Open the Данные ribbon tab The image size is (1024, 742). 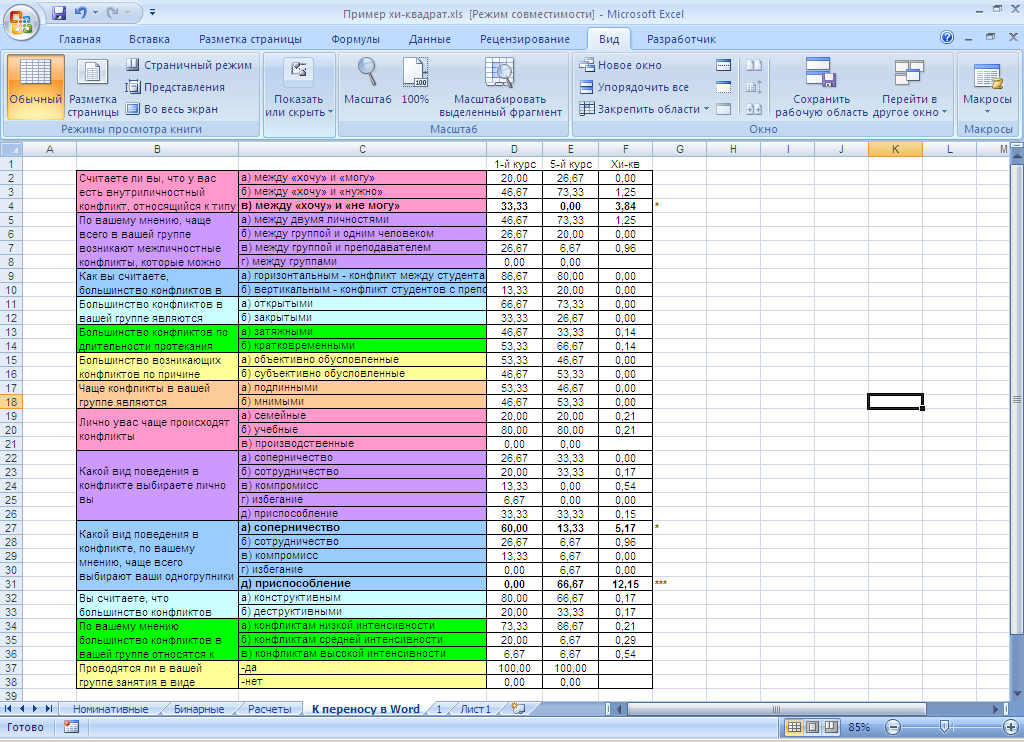coord(430,39)
